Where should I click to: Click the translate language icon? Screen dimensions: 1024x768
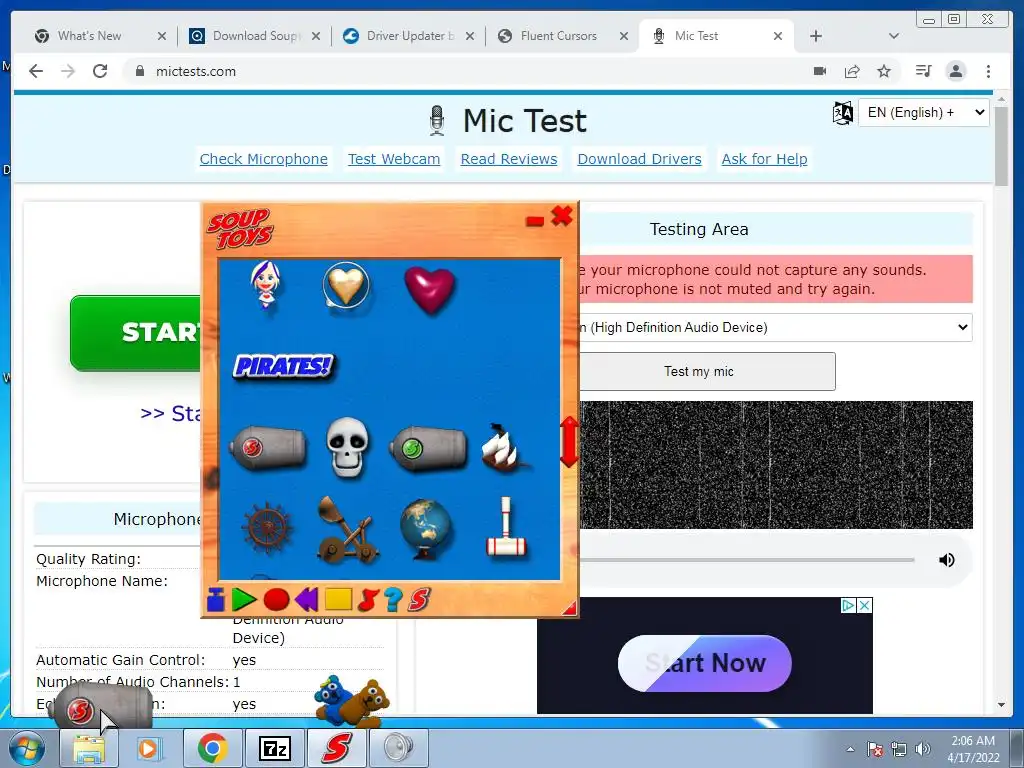click(x=842, y=113)
